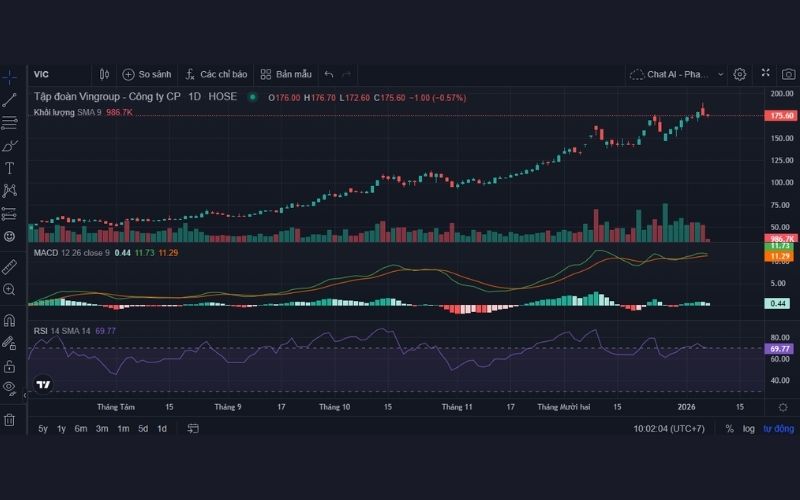Image resolution: width=800 pixels, height=500 pixels.
Task: Choose the brush drawing tool
Action: pos(10,145)
